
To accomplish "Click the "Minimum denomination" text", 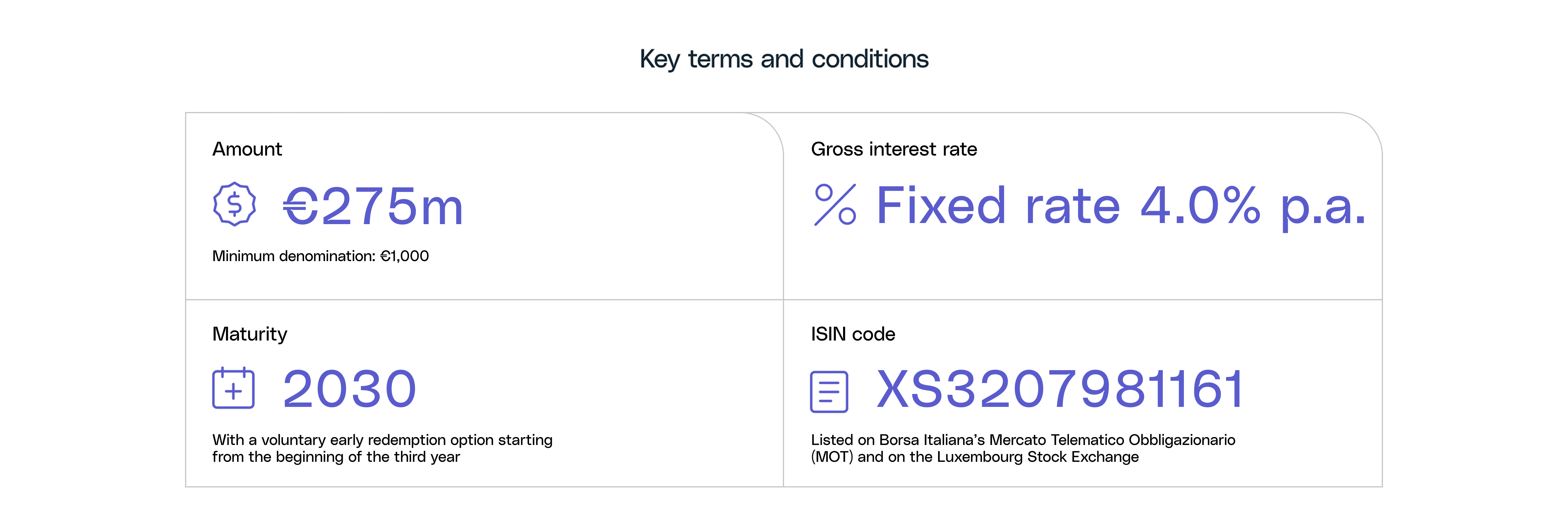I will 293,256.
